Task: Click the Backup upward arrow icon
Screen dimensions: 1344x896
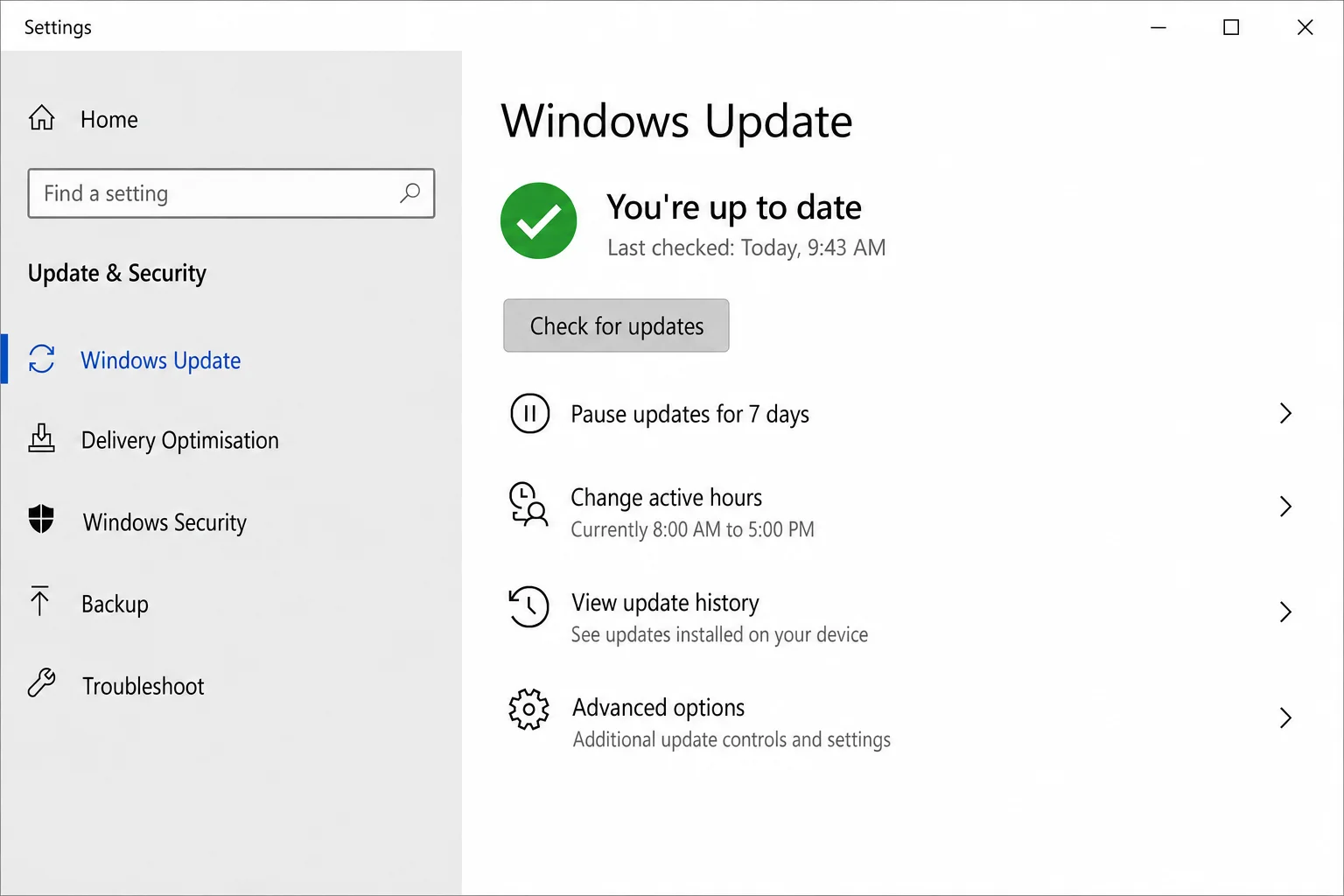Action: 39,601
